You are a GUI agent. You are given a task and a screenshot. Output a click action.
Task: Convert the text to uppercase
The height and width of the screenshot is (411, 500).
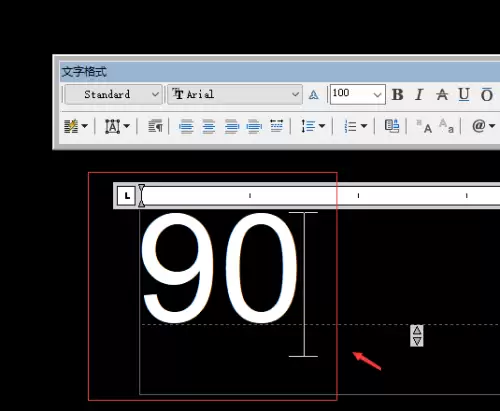(x=424, y=126)
